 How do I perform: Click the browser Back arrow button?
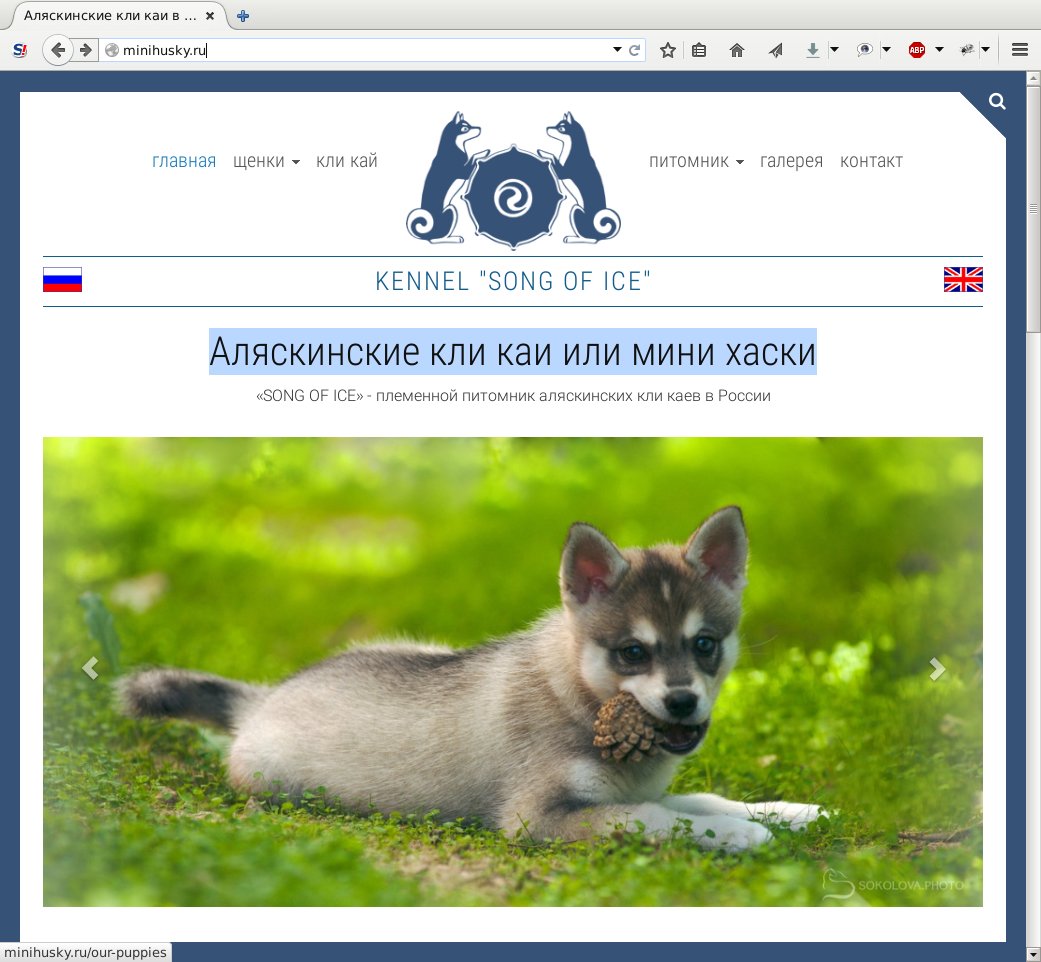[58, 50]
